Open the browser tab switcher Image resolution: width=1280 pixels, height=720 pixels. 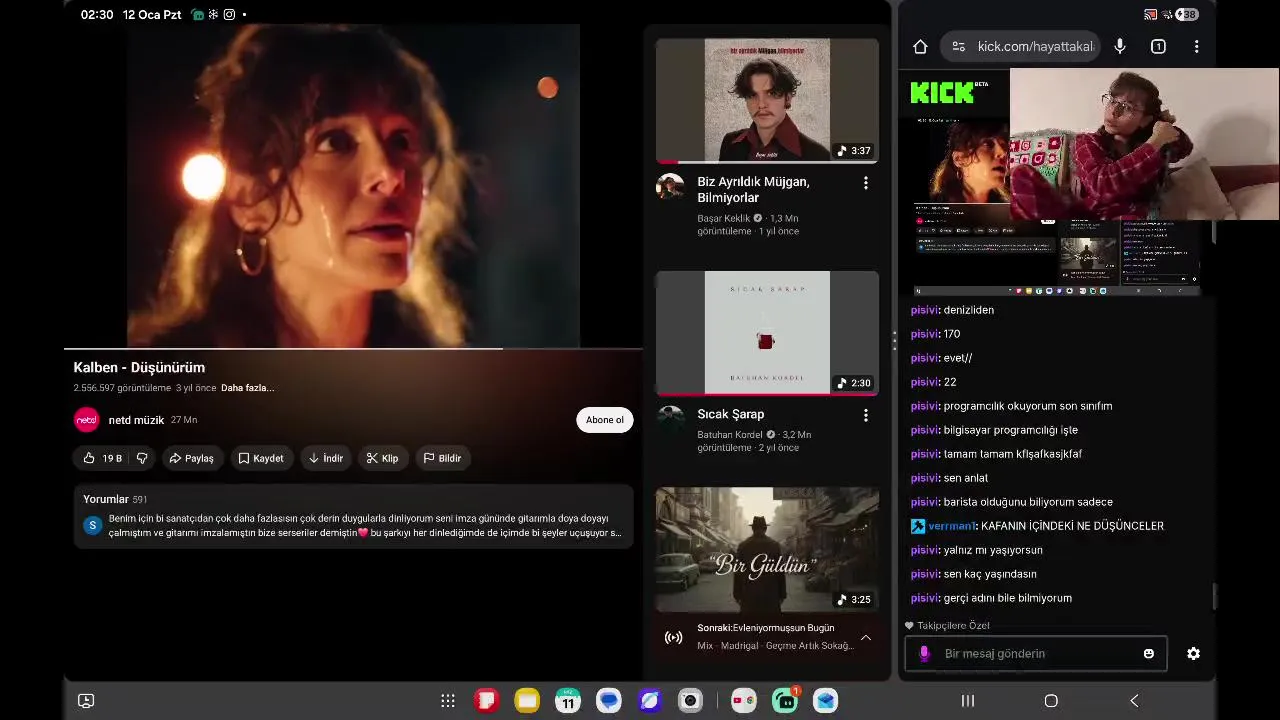1158,46
